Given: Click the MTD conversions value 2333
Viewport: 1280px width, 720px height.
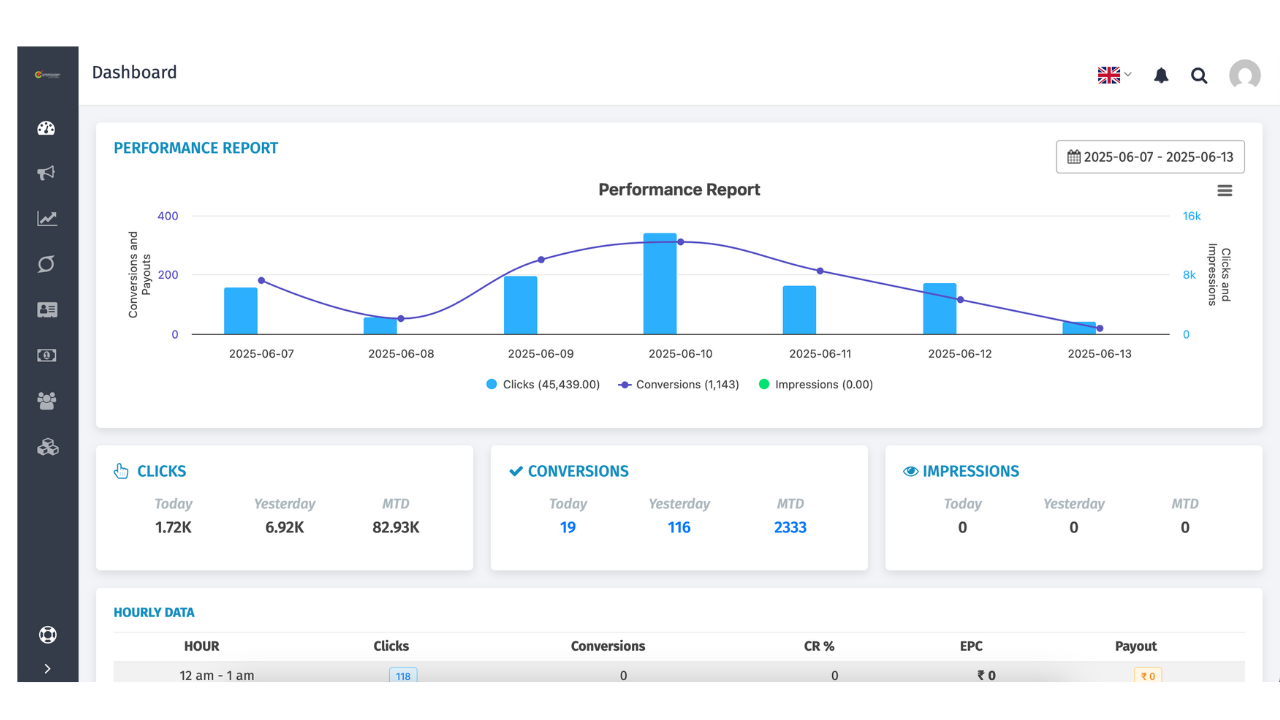Looking at the screenshot, I should 790,527.
